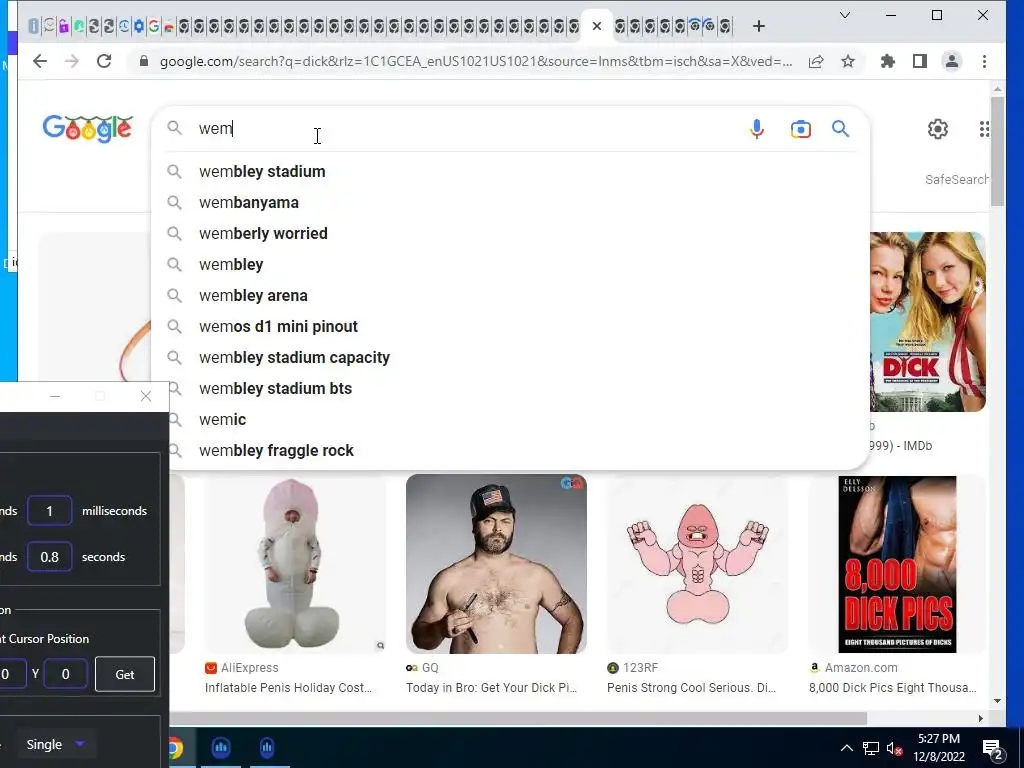Open Google quick settings gear

[938, 129]
